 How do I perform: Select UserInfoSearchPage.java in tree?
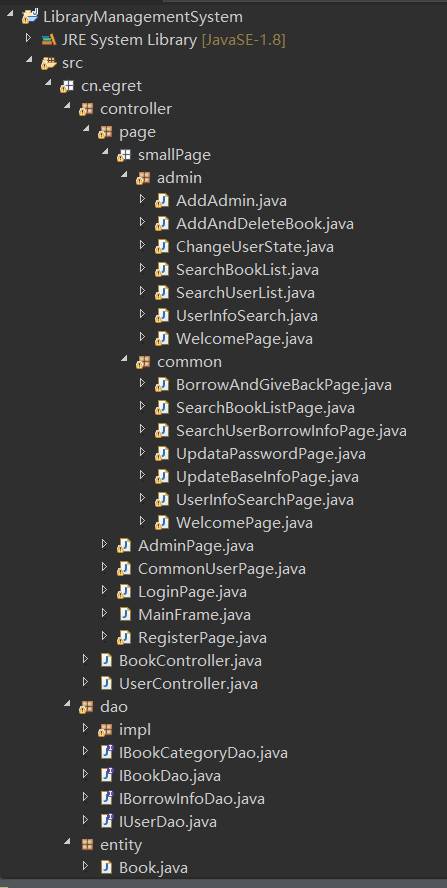point(265,500)
